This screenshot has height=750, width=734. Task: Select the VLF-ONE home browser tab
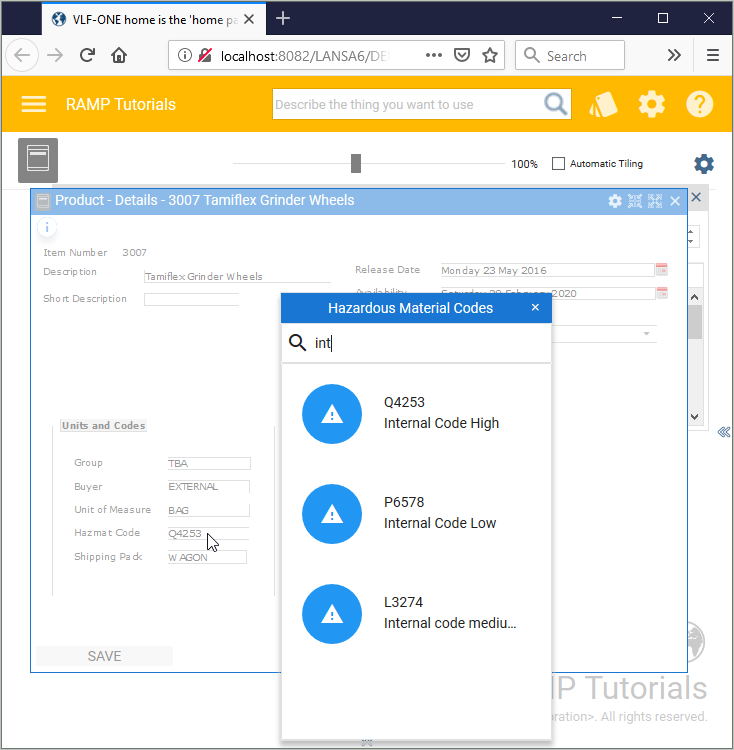coord(154,19)
